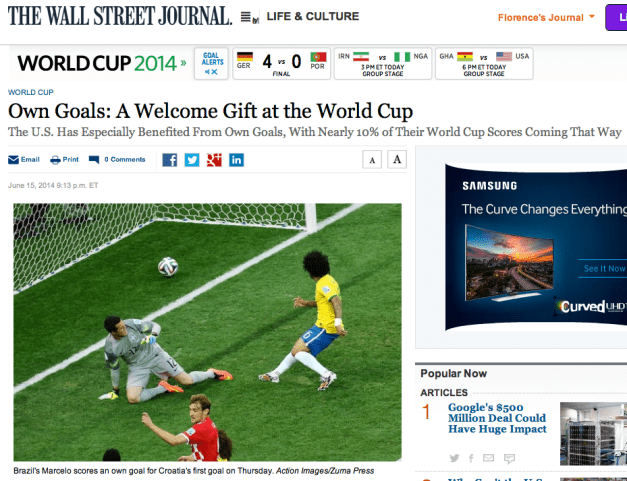The image size is (627, 481).
Task: Click the World Cup category link above headline
Action: pos(31,92)
